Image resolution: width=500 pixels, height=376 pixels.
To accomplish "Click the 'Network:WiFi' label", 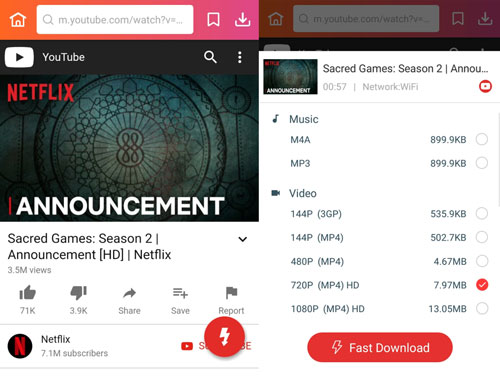I will pos(390,87).
